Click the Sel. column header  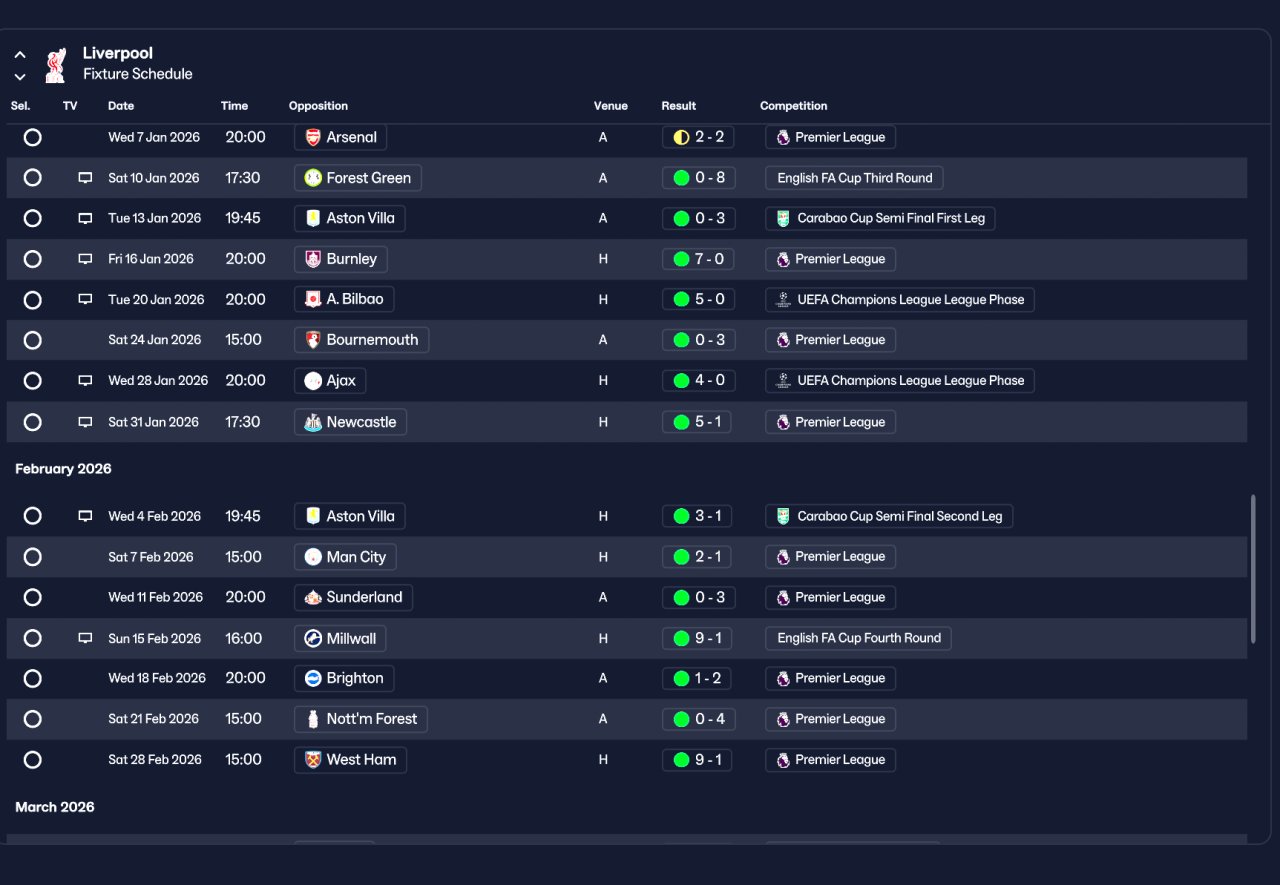[x=21, y=106]
